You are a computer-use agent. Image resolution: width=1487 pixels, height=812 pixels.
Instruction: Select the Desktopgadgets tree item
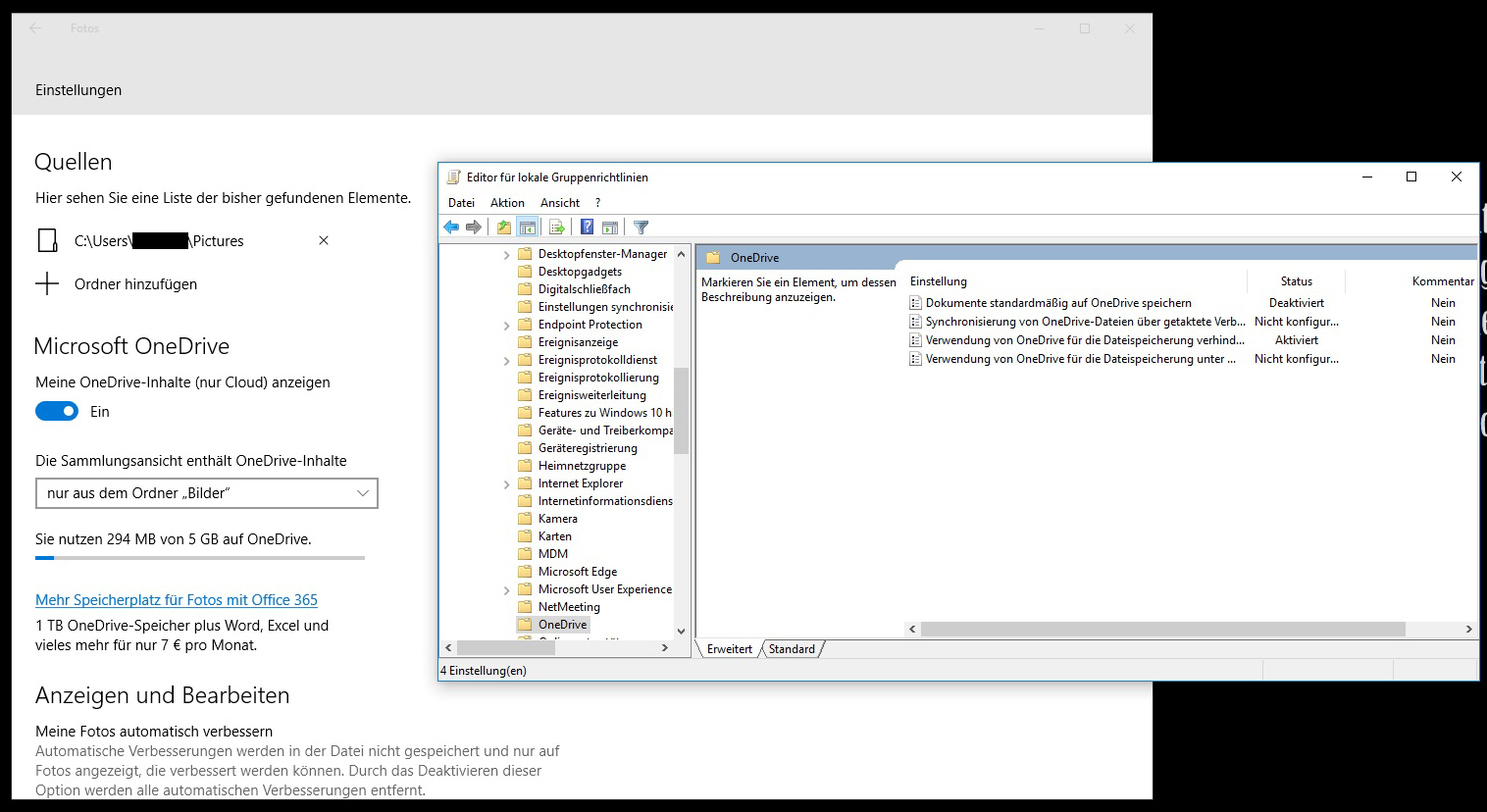[580, 272]
